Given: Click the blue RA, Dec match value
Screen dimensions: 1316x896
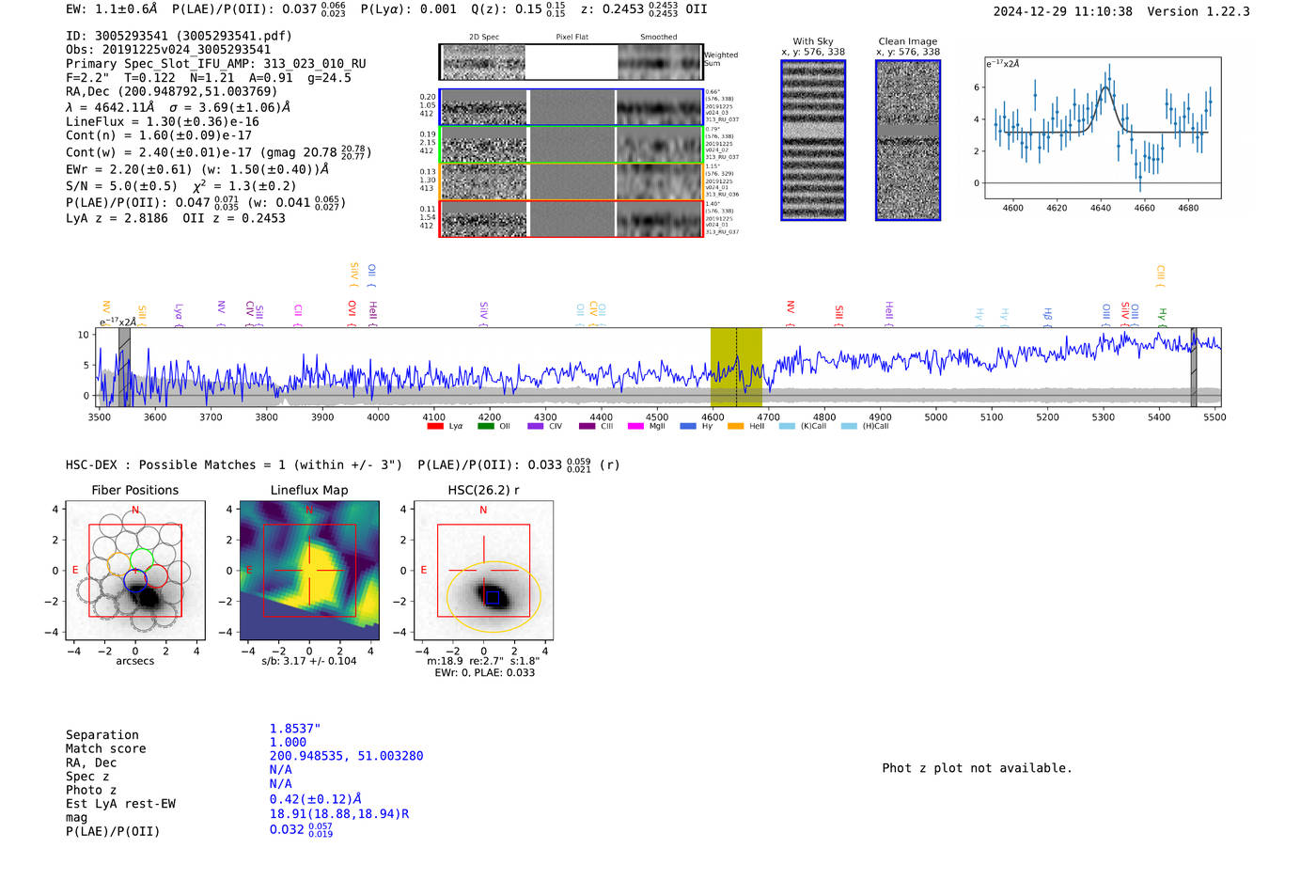Looking at the screenshot, I should (x=346, y=756).
